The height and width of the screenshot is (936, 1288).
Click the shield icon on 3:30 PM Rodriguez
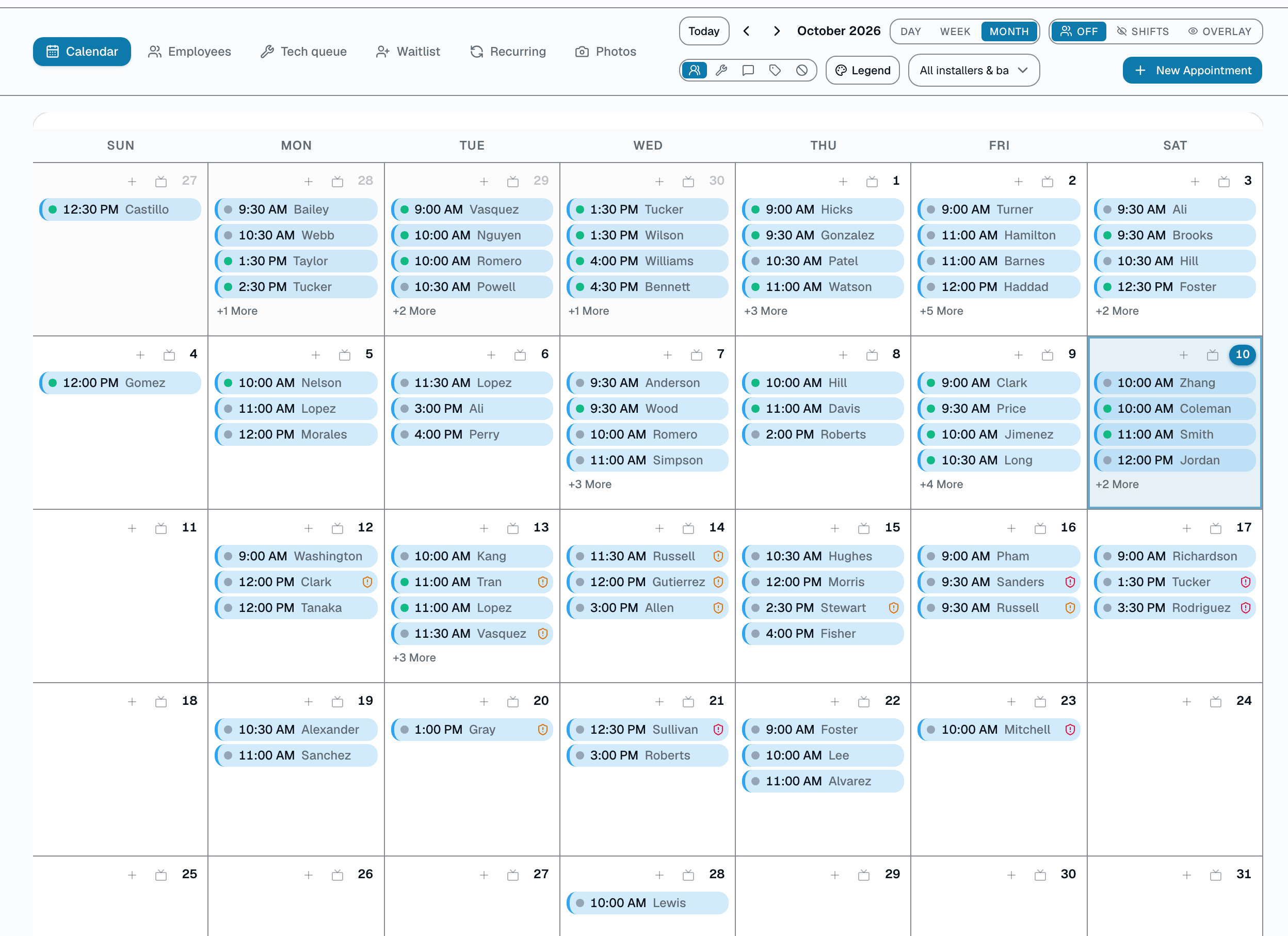tap(1245, 608)
